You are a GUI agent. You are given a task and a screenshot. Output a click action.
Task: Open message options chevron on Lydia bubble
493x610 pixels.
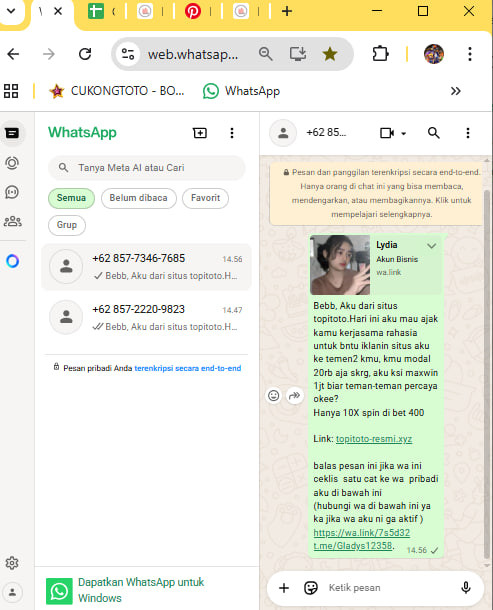(x=432, y=246)
